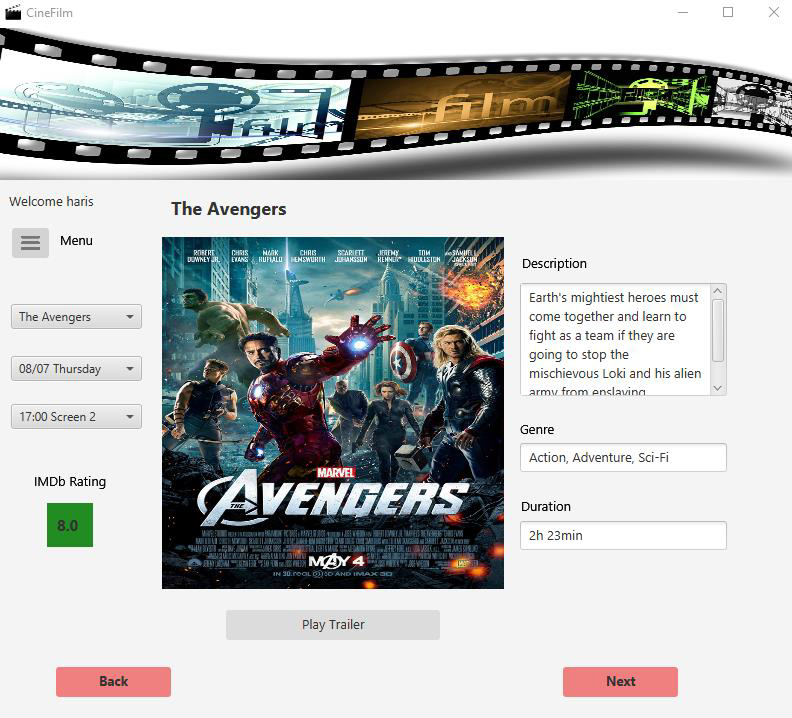Minimize the CineFilm window
Image resolution: width=792 pixels, height=718 pixels.
coord(683,12)
